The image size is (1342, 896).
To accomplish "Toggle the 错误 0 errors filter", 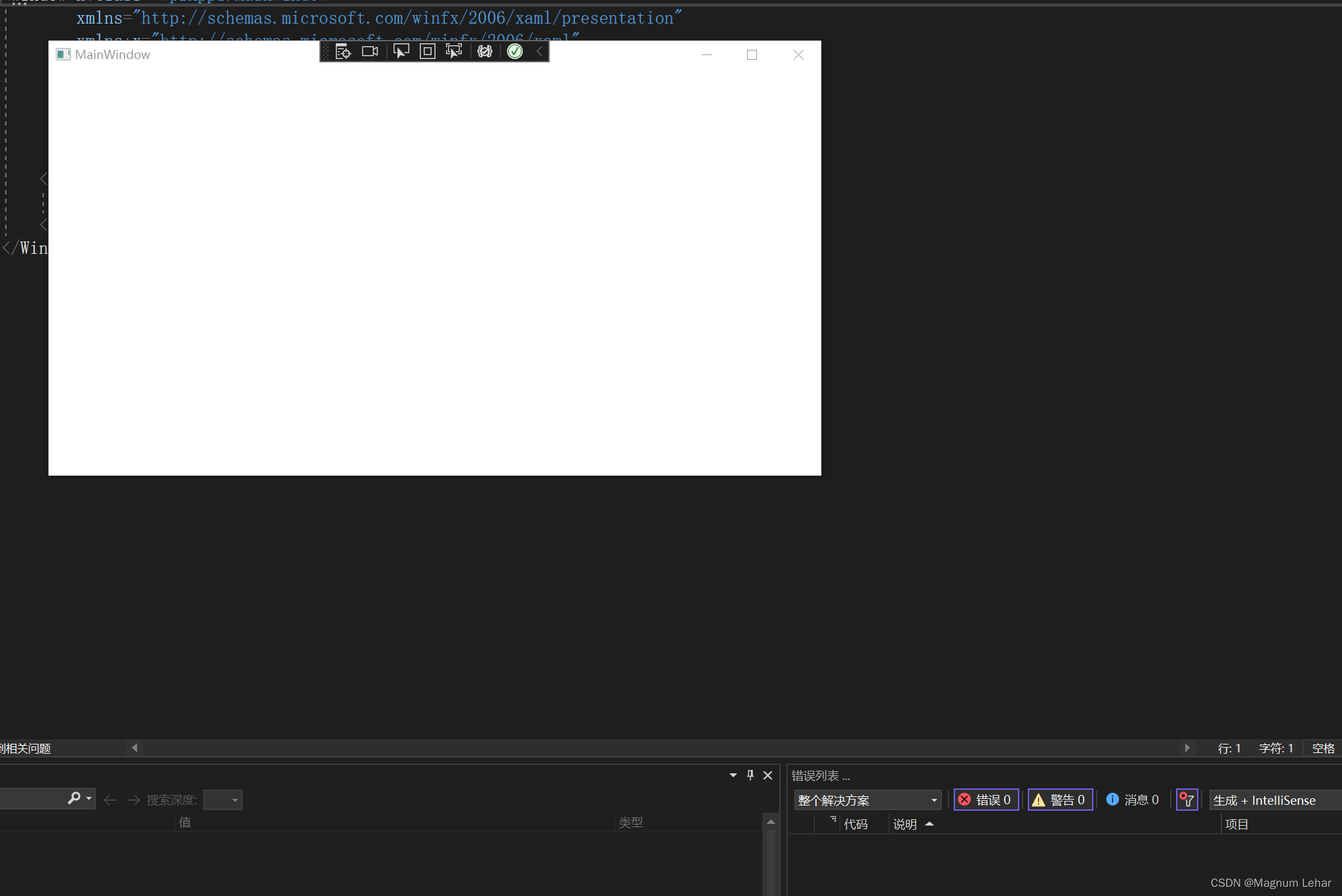I will point(985,800).
